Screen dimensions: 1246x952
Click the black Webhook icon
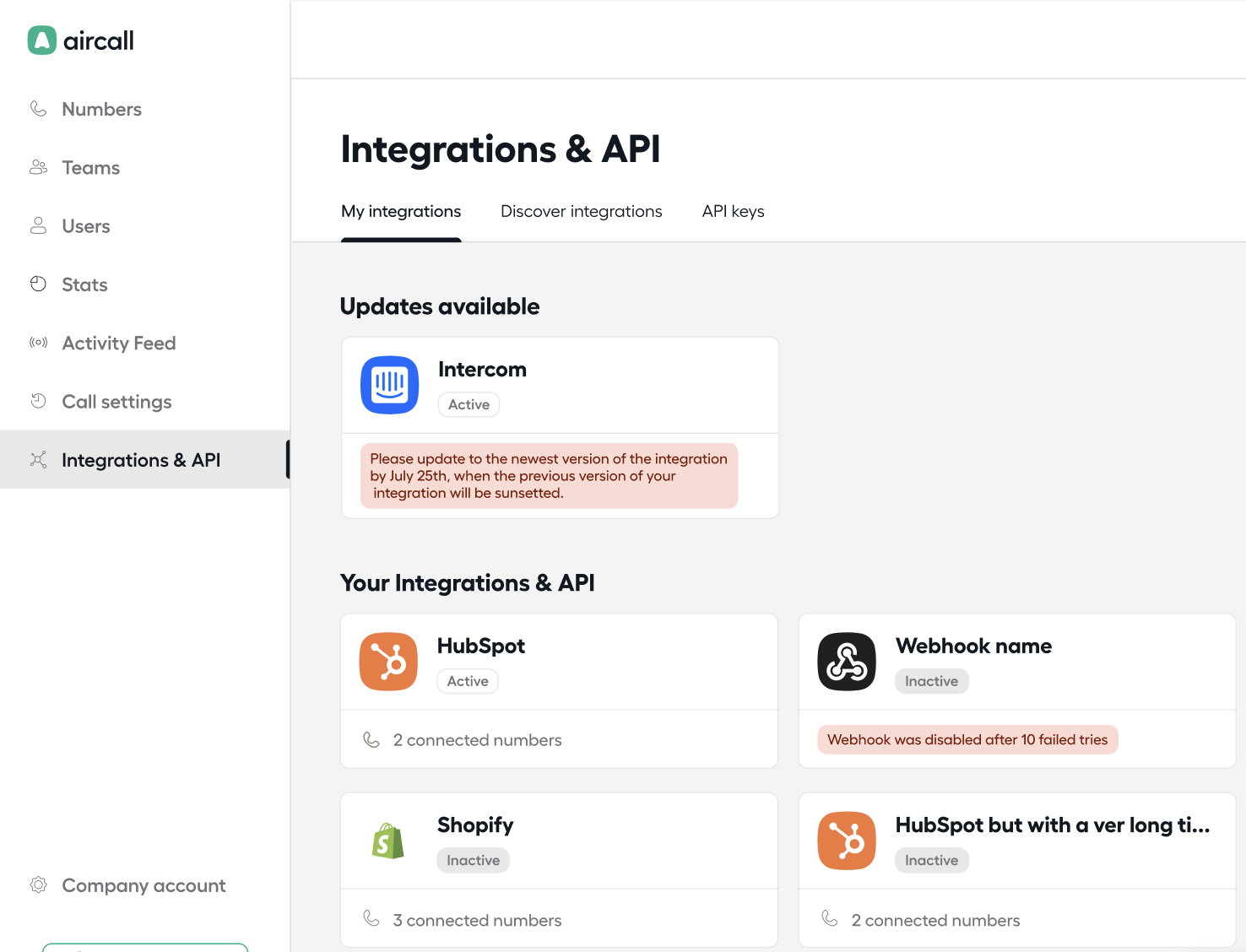pos(847,662)
